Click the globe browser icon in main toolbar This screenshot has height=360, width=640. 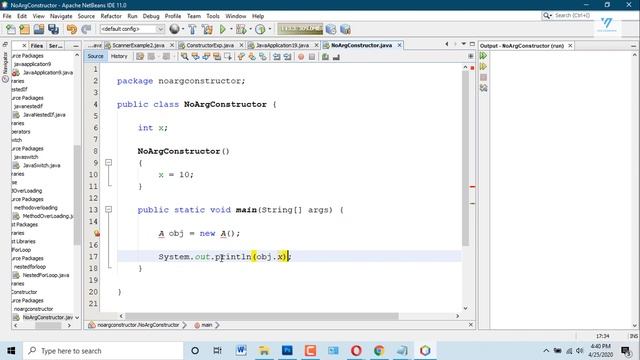(x=174, y=29)
